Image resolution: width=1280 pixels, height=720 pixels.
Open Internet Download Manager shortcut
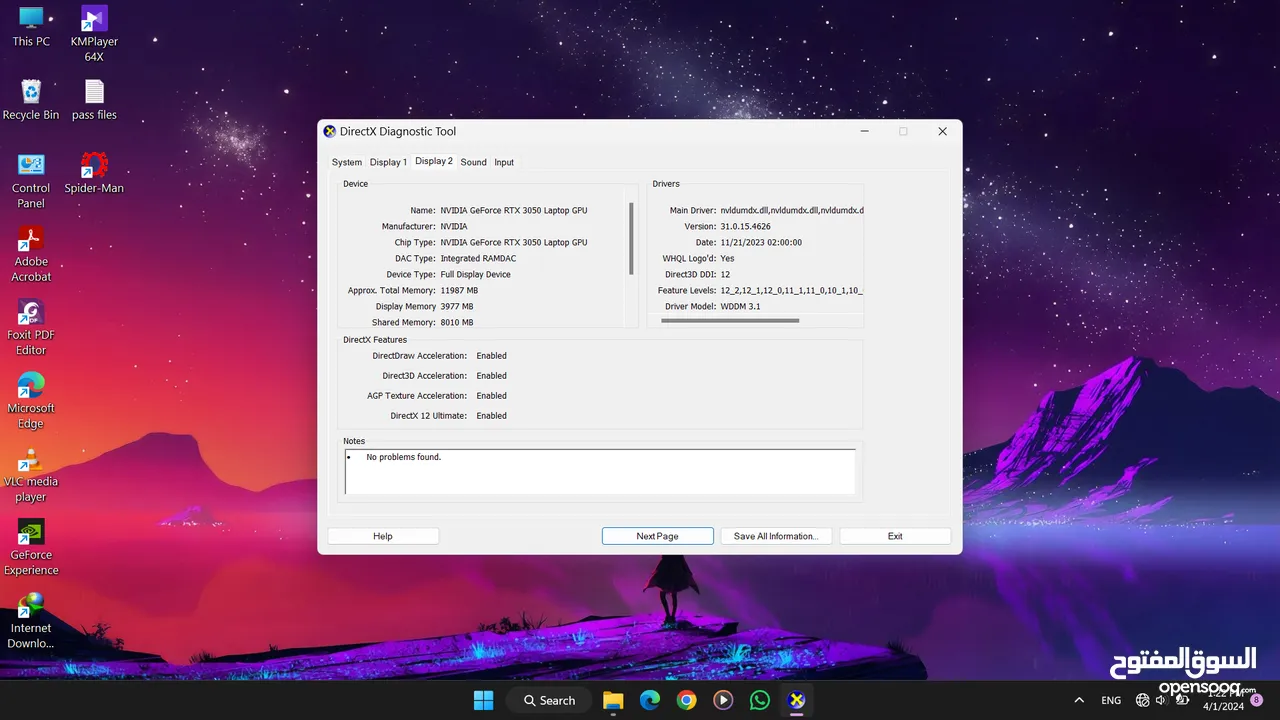[31, 620]
